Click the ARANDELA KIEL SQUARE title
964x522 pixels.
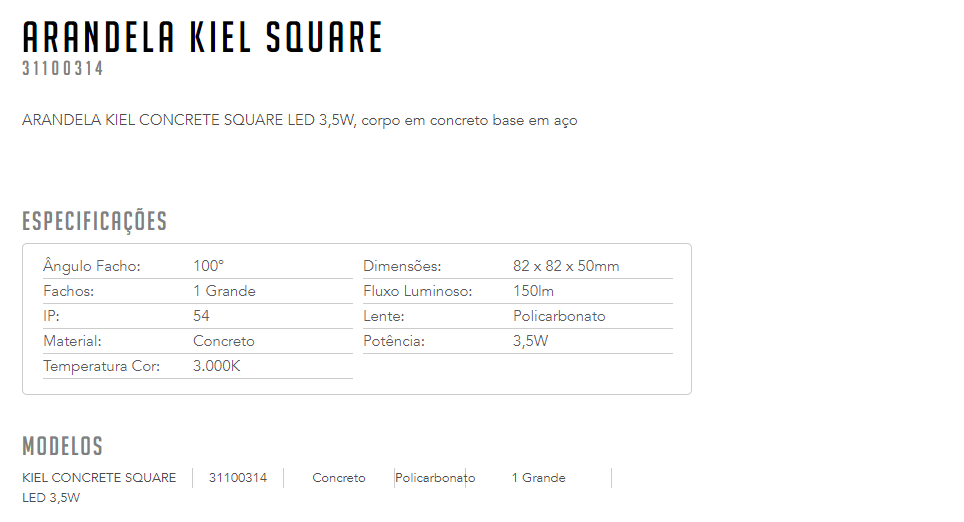coord(202,37)
